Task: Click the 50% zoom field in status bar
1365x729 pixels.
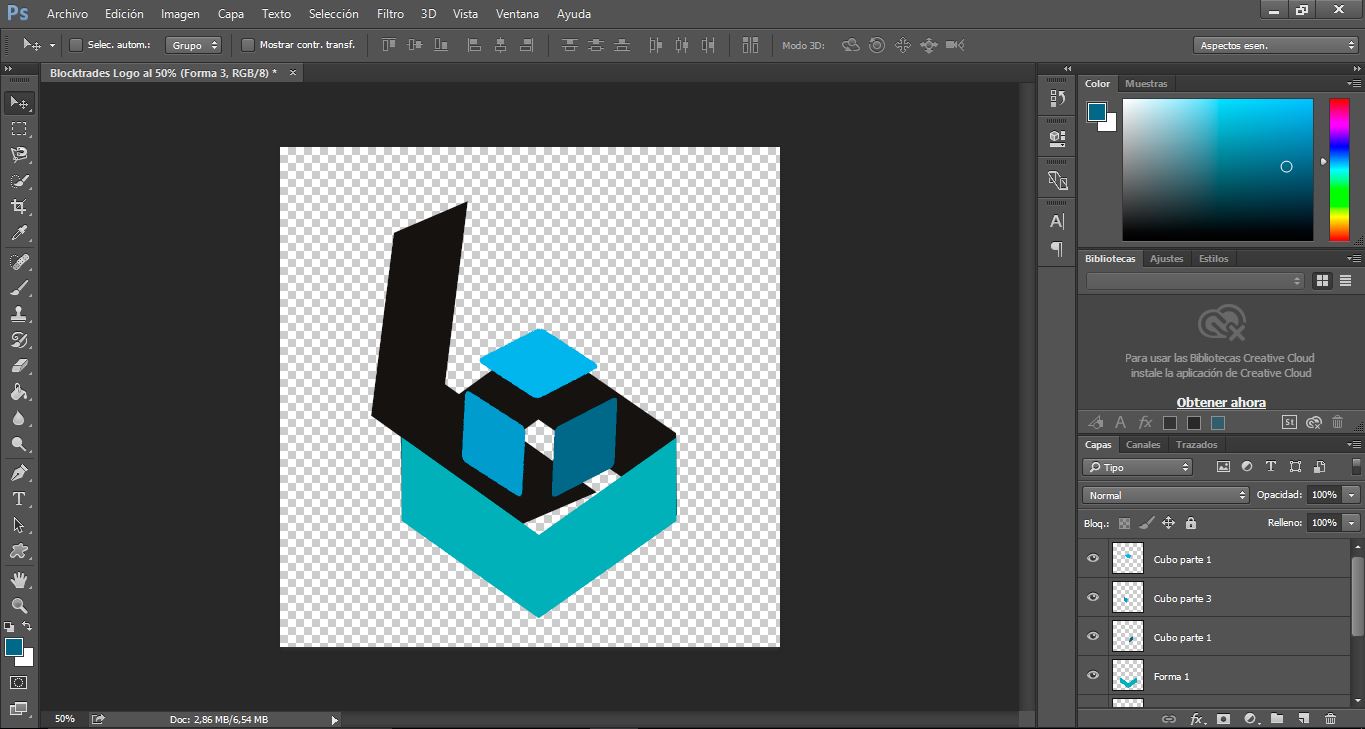Action: pyautogui.click(x=65, y=719)
